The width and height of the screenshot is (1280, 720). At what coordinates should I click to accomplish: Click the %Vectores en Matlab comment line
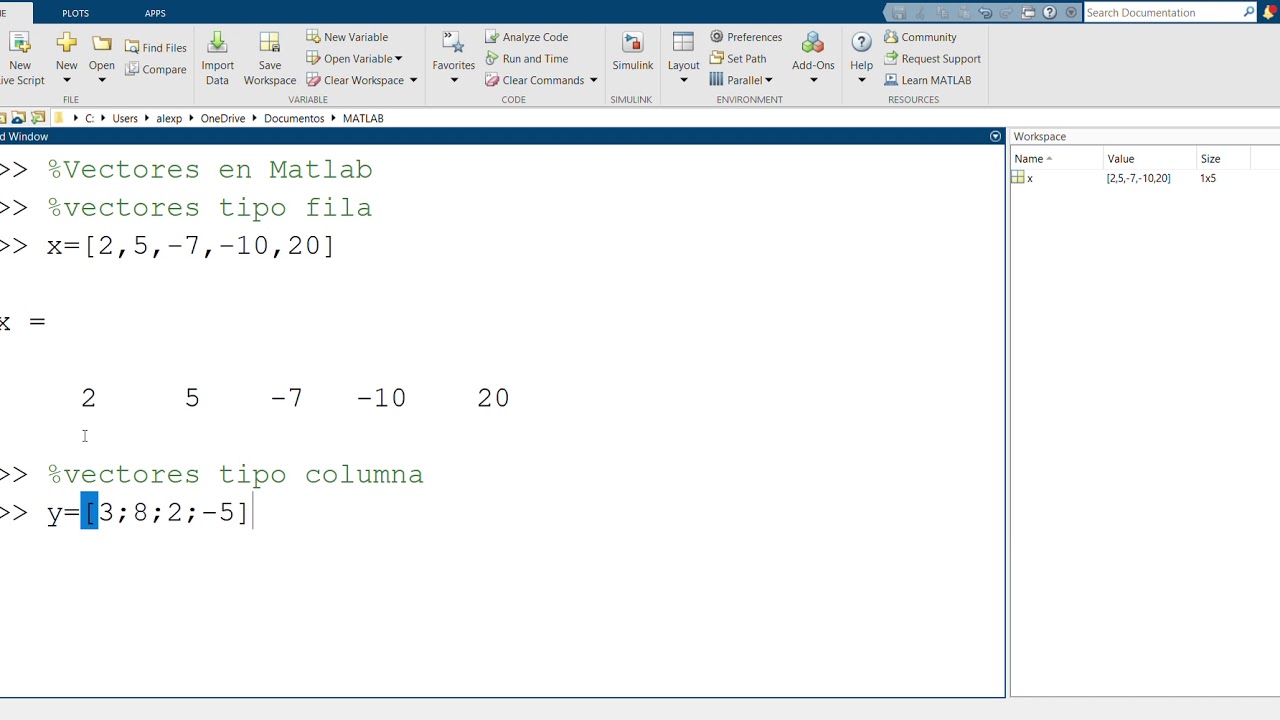(210, 169)
